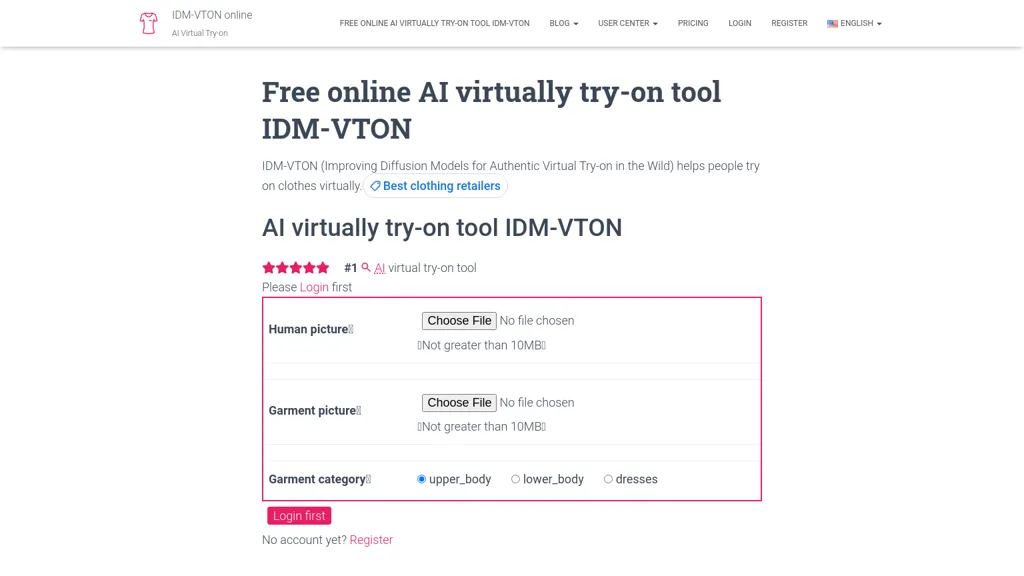Expand the Blog dropdown menu
The width and height of the screenshot is (1024, 576).
point(564,24)
